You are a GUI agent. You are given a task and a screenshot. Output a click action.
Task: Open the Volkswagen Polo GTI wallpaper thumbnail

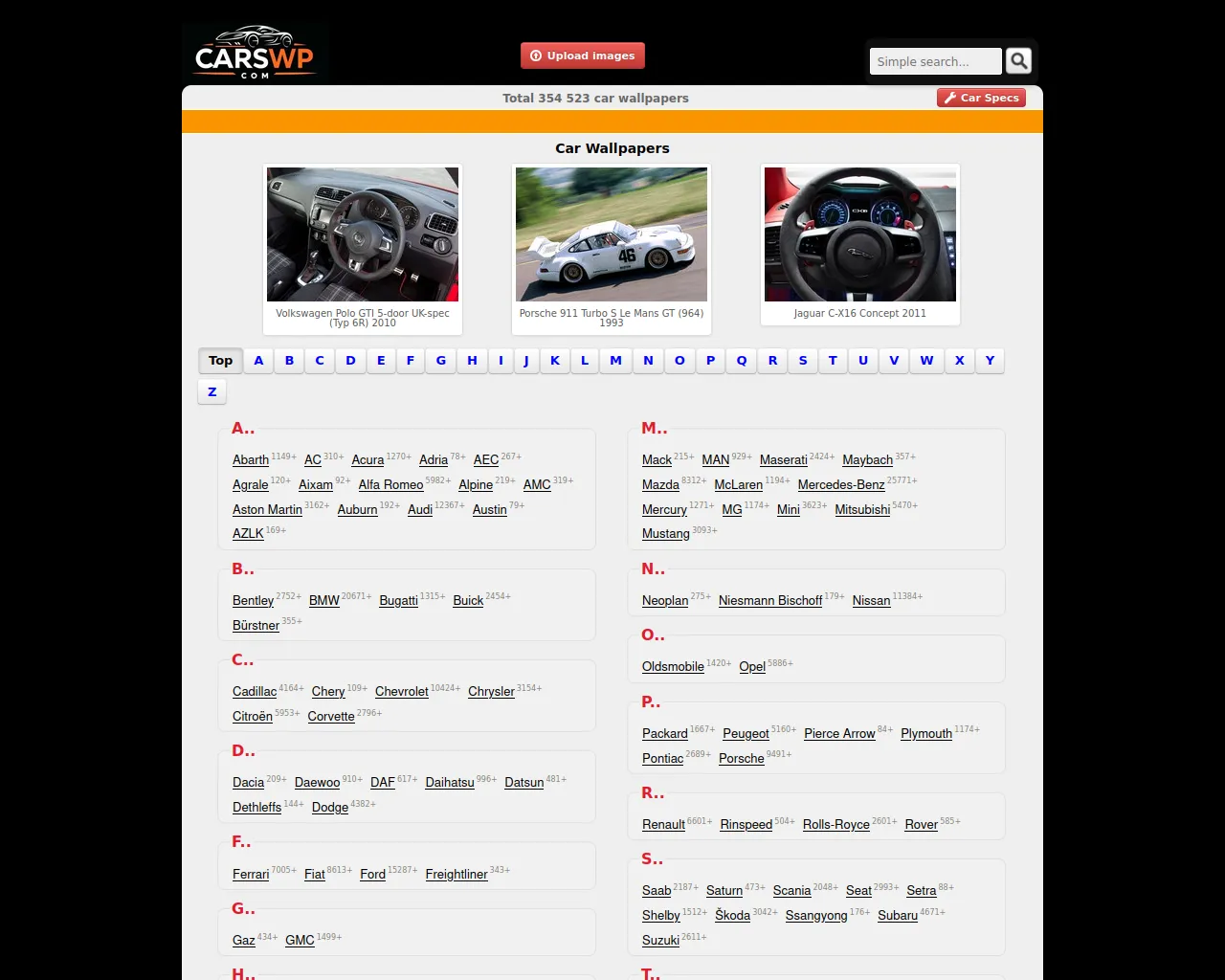click(x=363, y=234)
